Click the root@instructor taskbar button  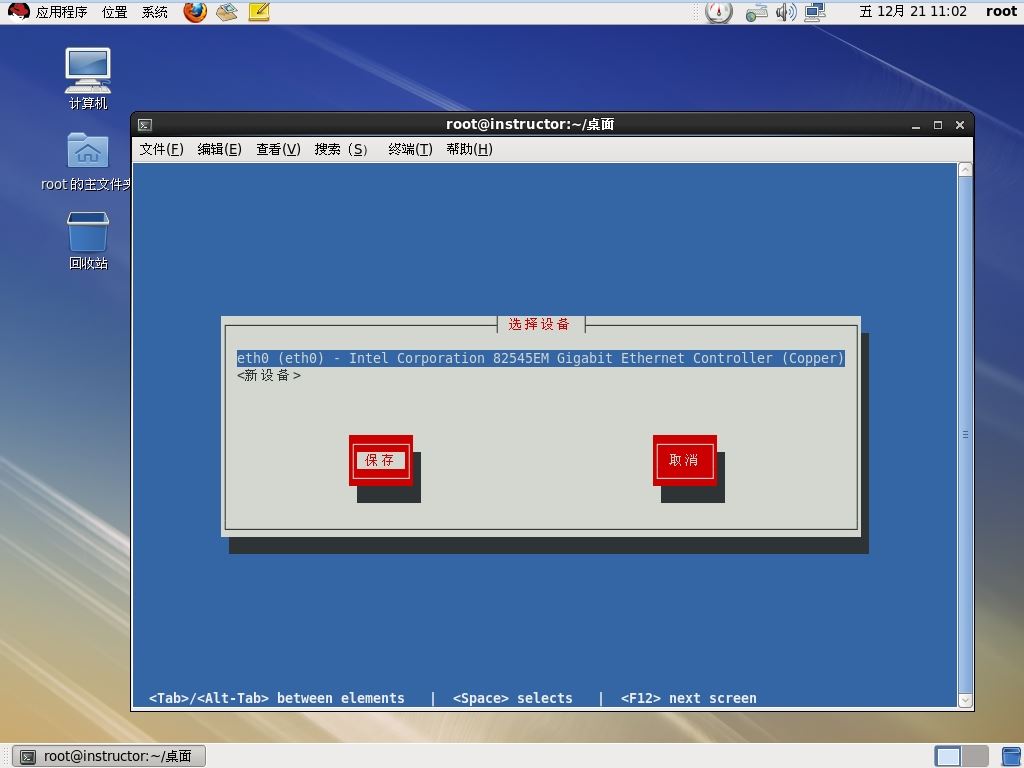(x=109, y=756)
